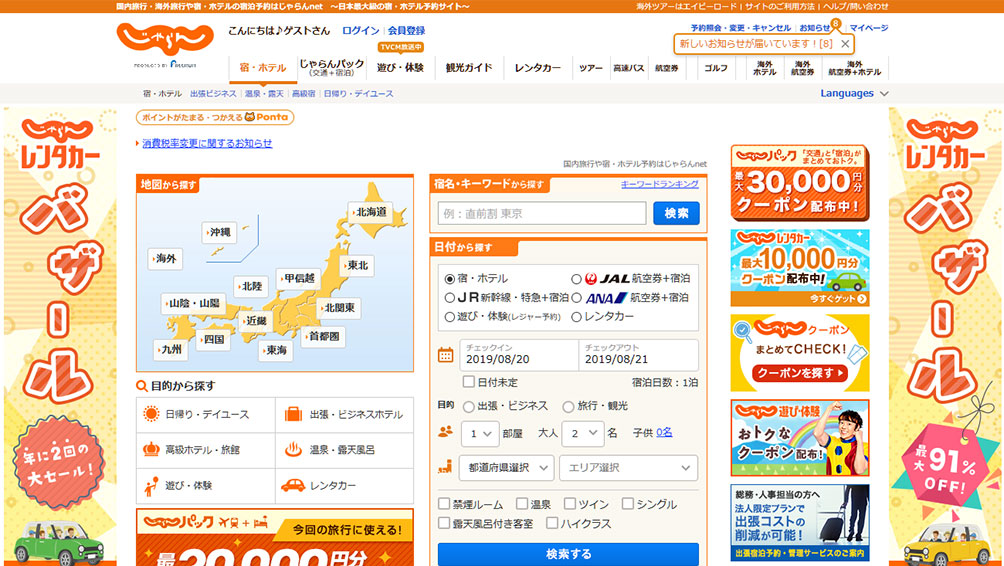Screen dimensions: 1004x566
Task: Select the JR新幹線・特急+宿泊 radio option
Action: point(449,298)
